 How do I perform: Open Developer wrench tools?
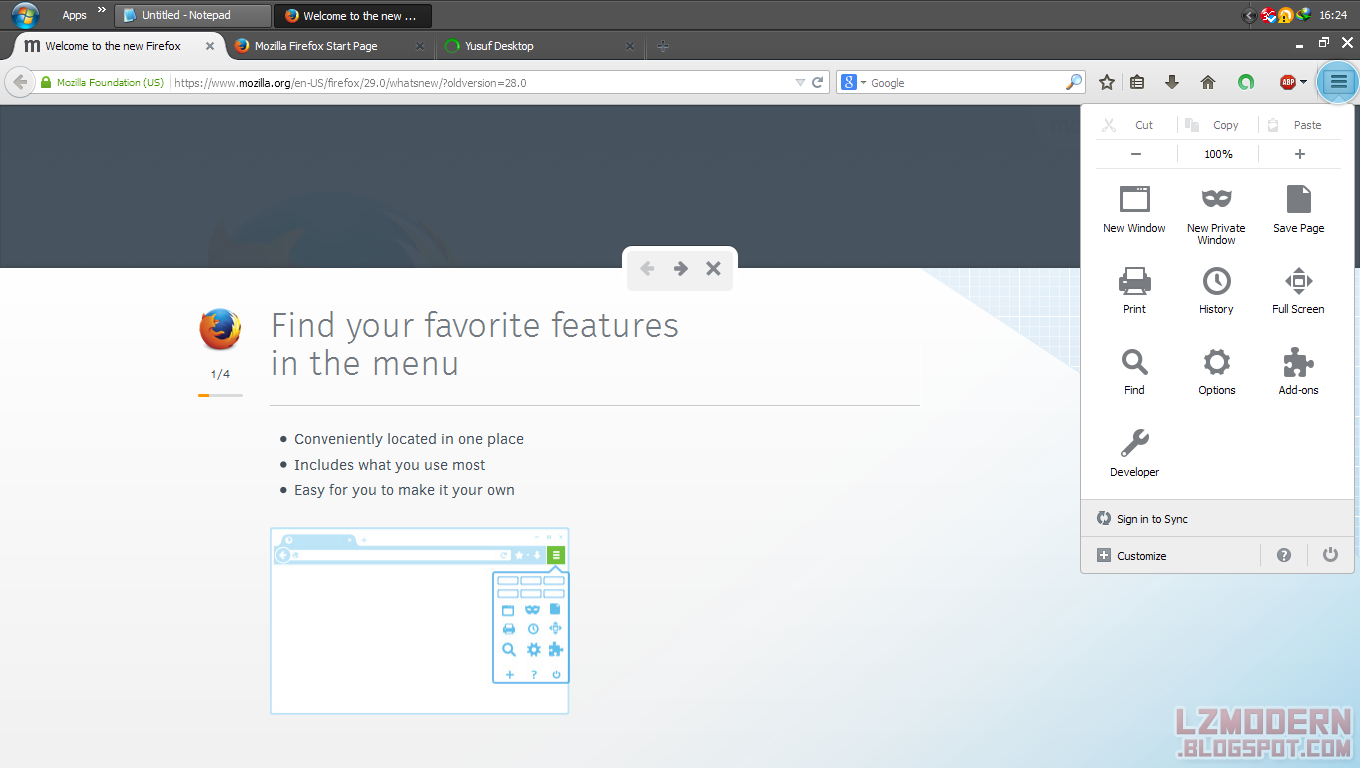pyautogui.click(x=1134, y=453)
